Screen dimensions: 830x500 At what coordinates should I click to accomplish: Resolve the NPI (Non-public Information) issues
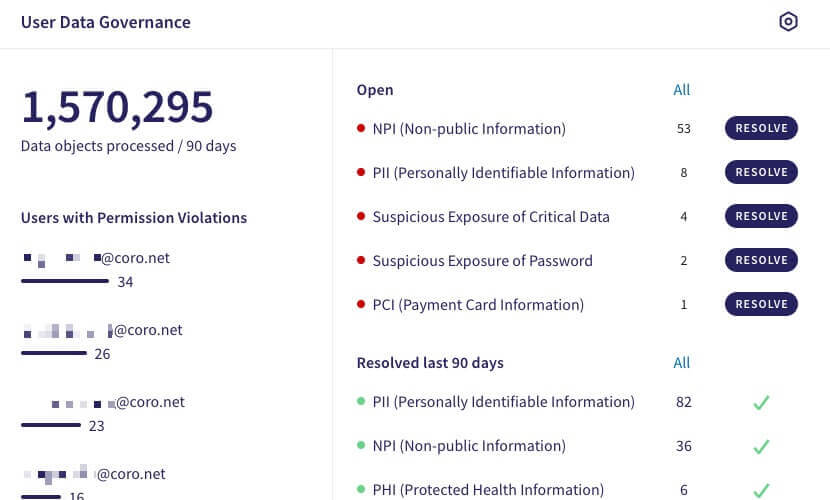point(761,128)
